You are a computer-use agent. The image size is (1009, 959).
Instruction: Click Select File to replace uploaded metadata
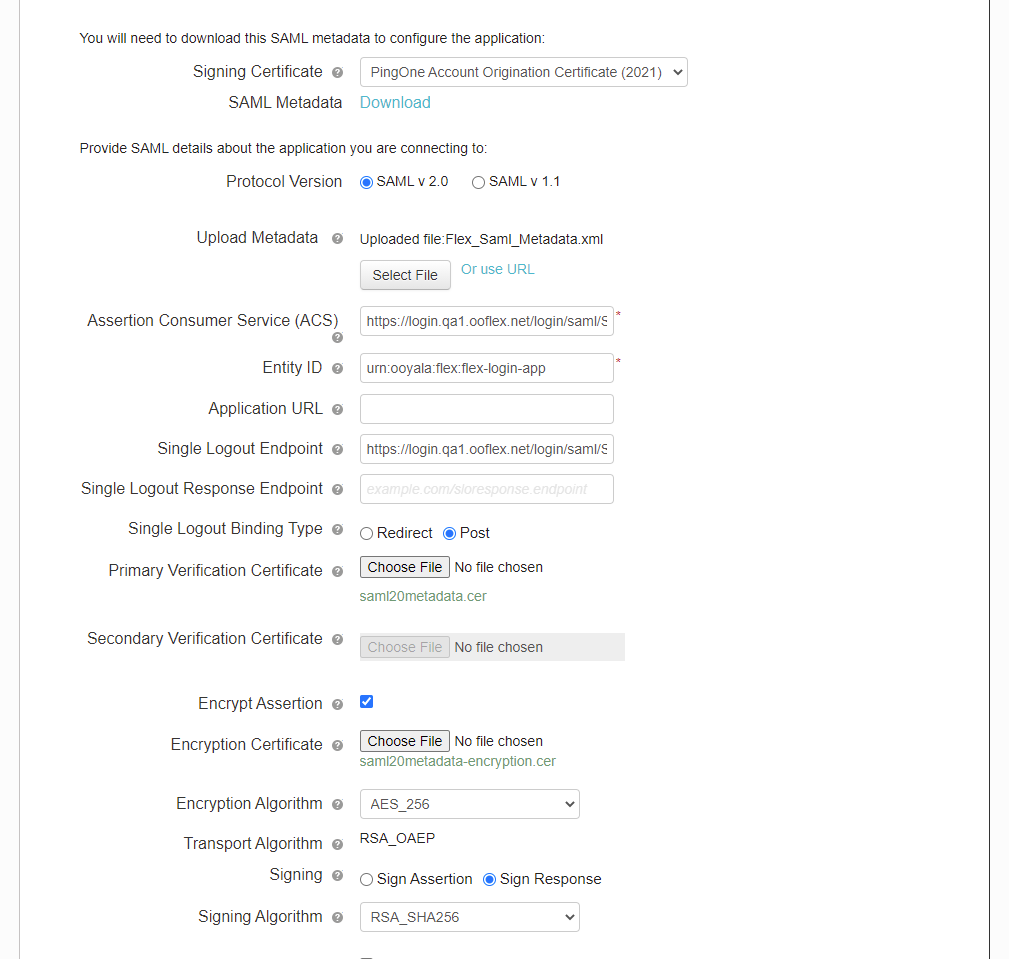tap(405, 275)
